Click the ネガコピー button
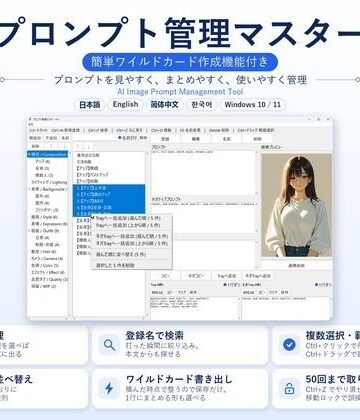Viewport: 360px width, 420px height. [195, 276]
